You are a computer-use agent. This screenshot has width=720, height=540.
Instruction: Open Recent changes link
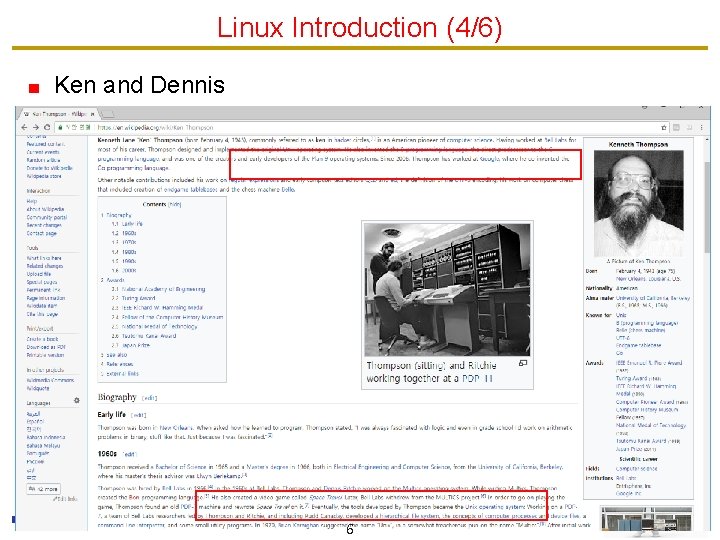(44, 225)
